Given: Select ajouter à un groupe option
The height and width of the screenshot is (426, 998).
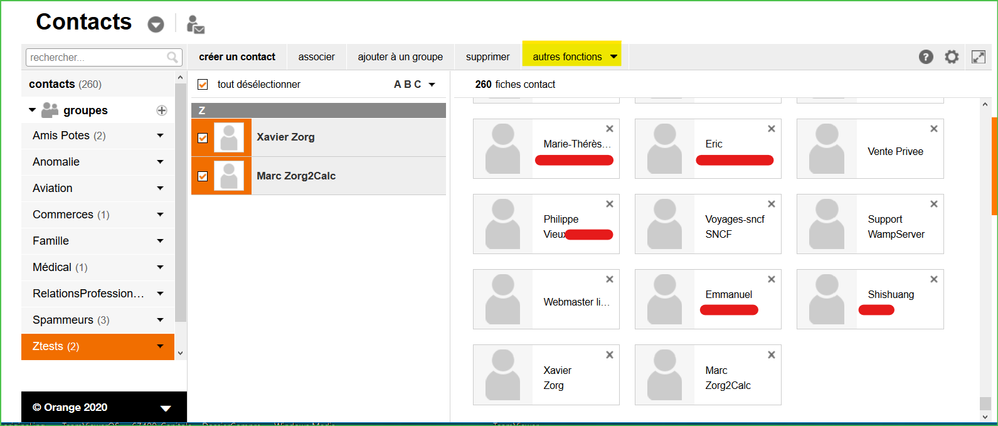Looking at the screenshot, I should coord(400,57).
